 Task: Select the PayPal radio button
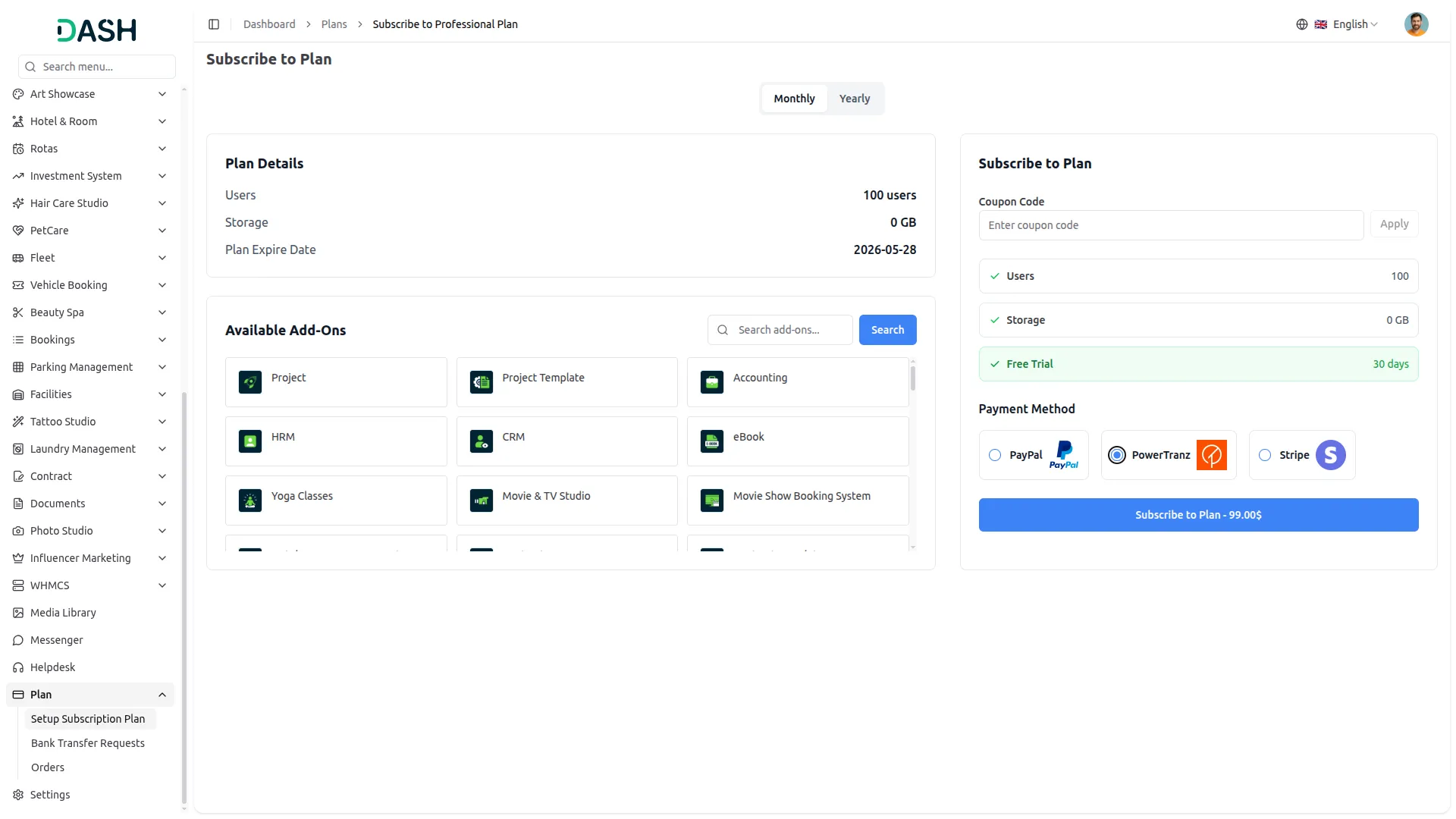pos(995,455)
